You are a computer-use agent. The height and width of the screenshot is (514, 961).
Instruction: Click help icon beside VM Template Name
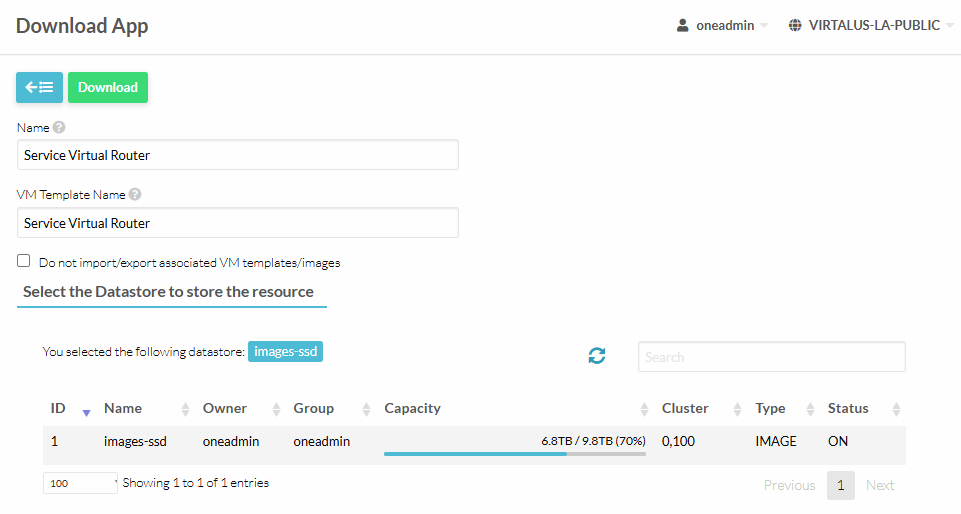pyautogui.click(x=135, y=196)
